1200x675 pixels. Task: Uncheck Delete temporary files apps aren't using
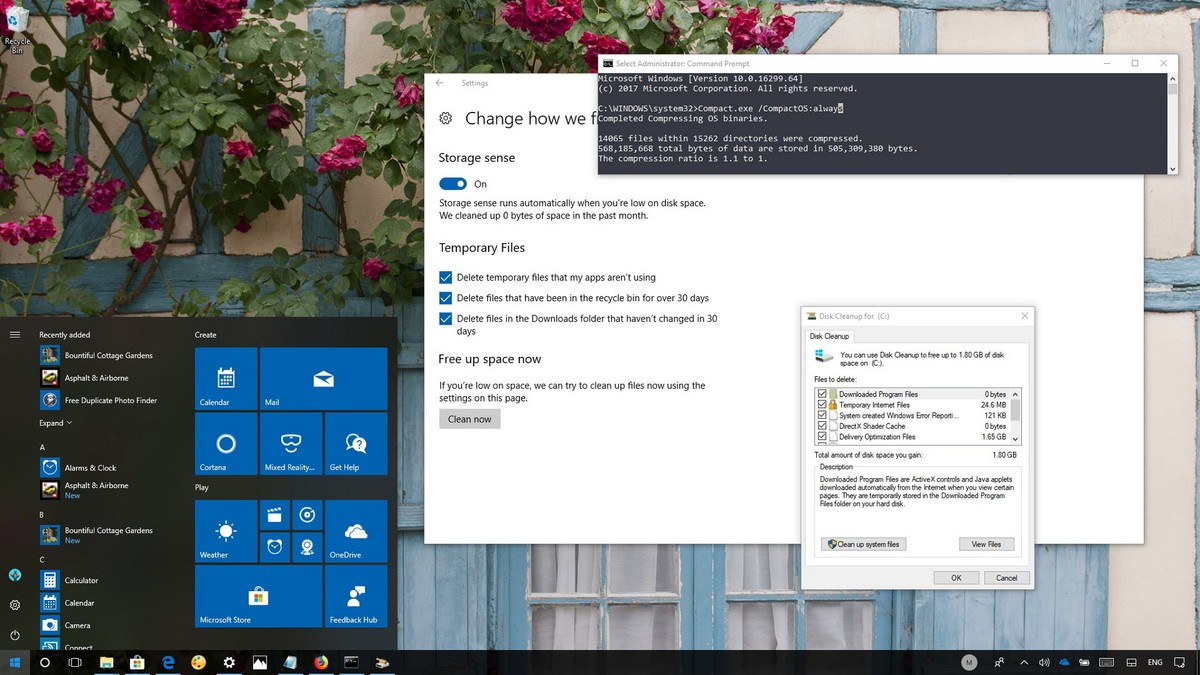tap(446, 277)
